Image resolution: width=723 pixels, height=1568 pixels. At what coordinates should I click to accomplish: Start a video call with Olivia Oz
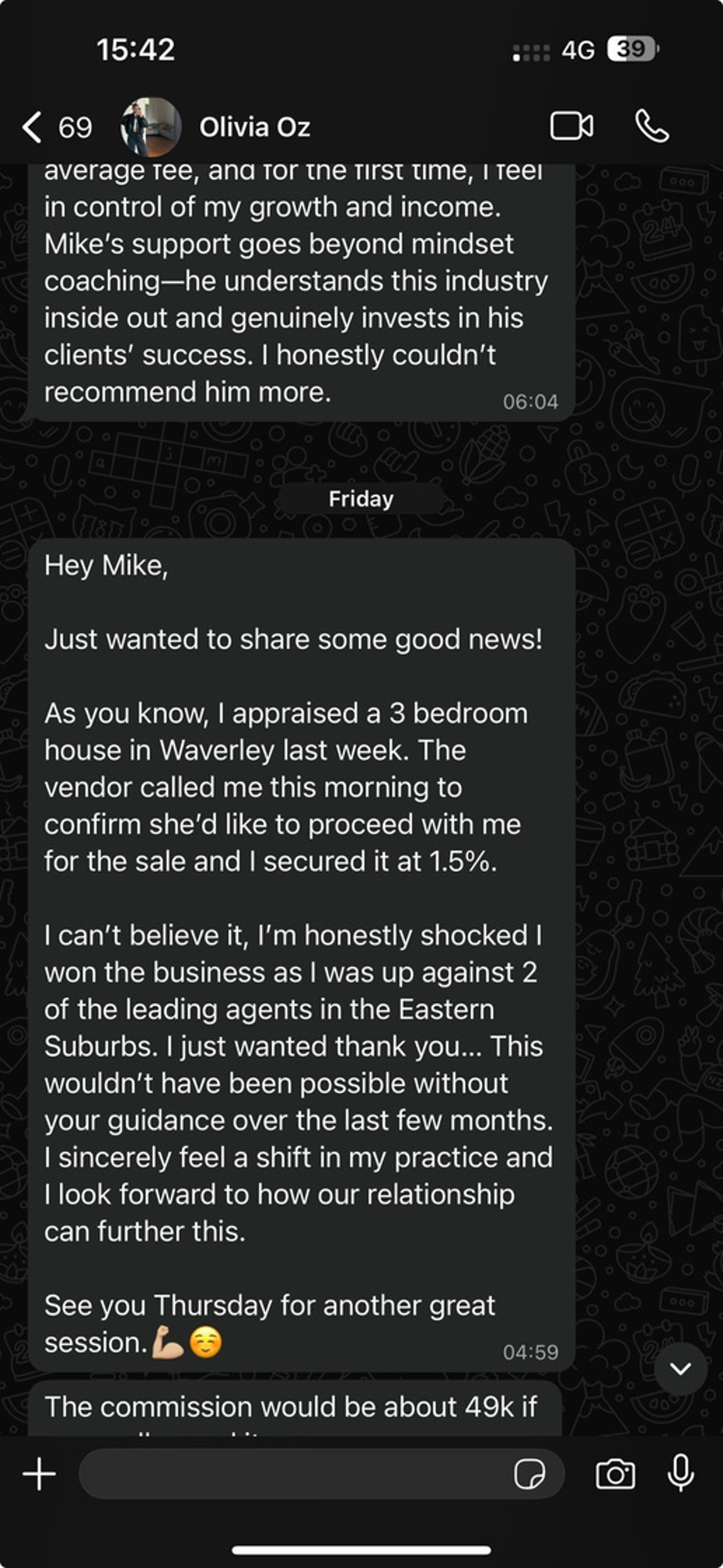(571, 127)
